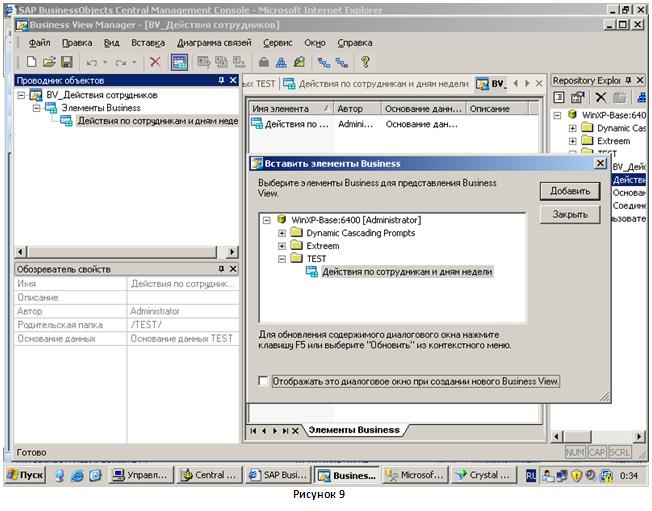Click the Добавить button
Image resolution: width=652 pixels, height=511 pixels.
pyautogui.click(x=570, y=191)
